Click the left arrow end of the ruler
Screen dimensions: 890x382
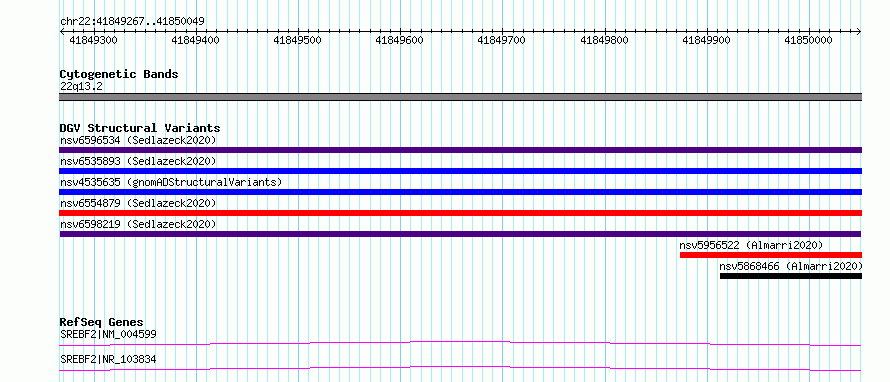(x=62, y=32)
